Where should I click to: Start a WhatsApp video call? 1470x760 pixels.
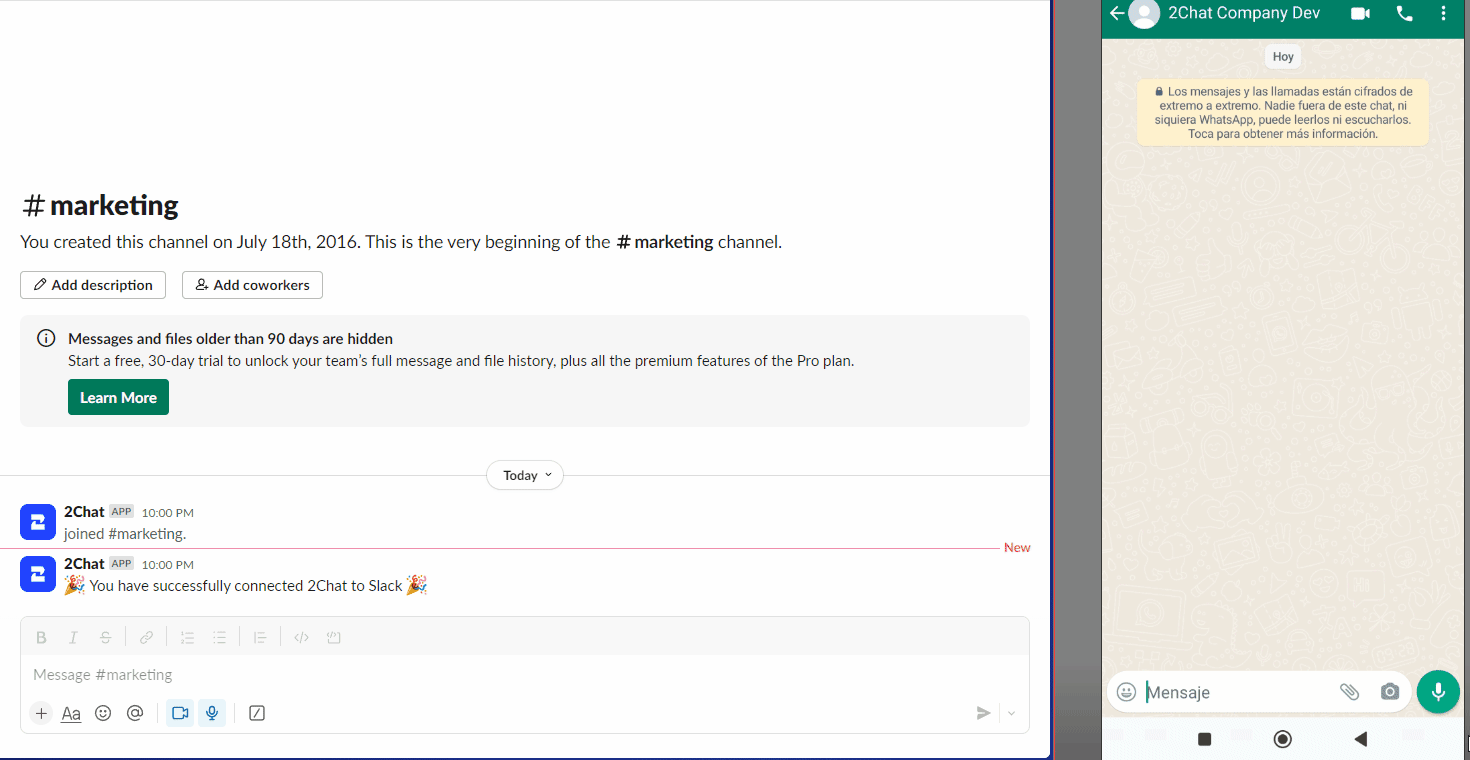[1360, 13]
